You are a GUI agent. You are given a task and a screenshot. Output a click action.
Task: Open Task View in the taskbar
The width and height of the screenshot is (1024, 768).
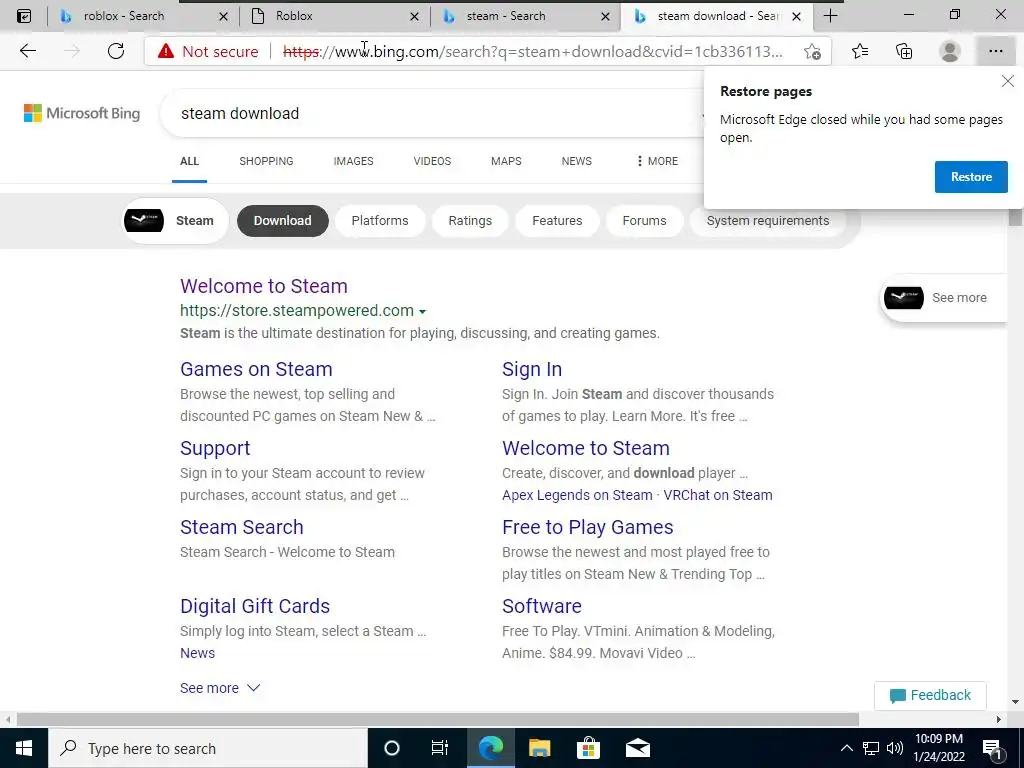pyautogui.click(x=440, y=748)
